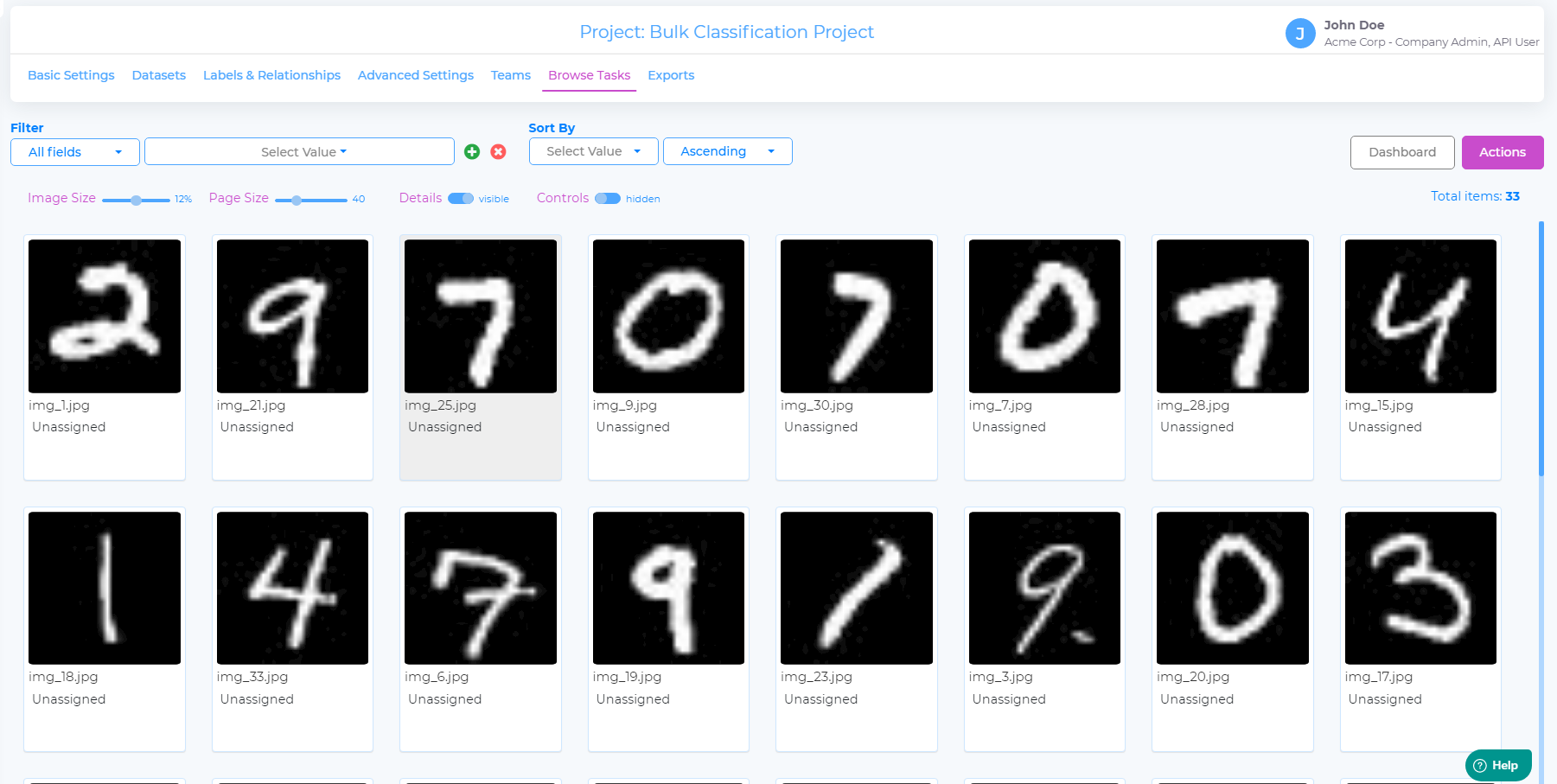Select thumbnail img_20.jpg
This screenshot has width=1557, height=784.
tap(1233, 588)
